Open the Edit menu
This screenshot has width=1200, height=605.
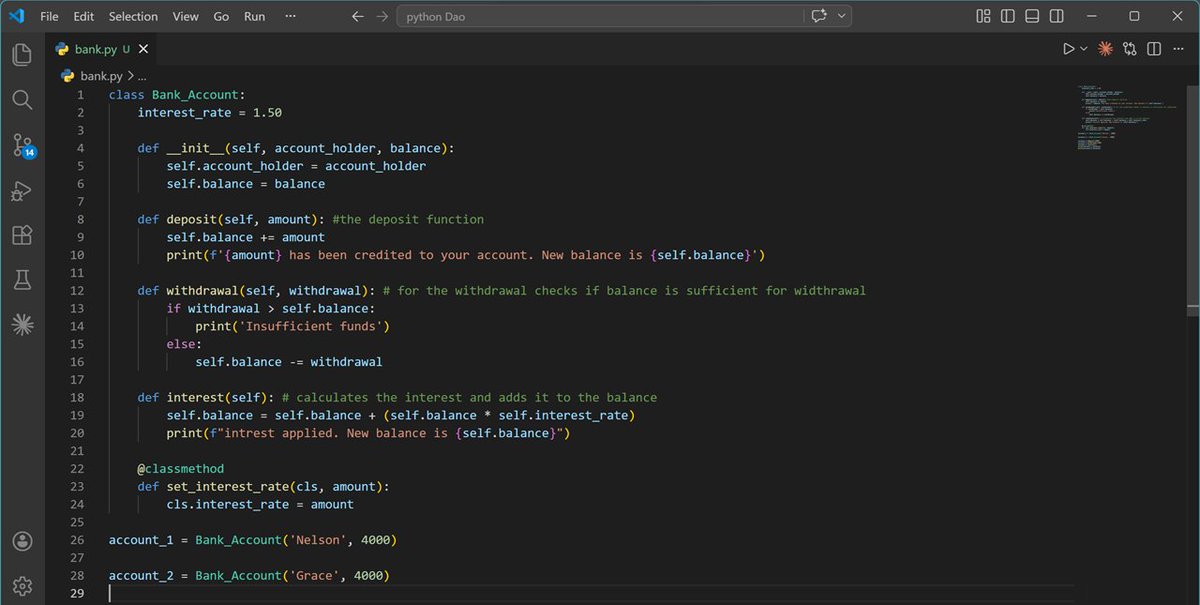(x=84, y=16)
